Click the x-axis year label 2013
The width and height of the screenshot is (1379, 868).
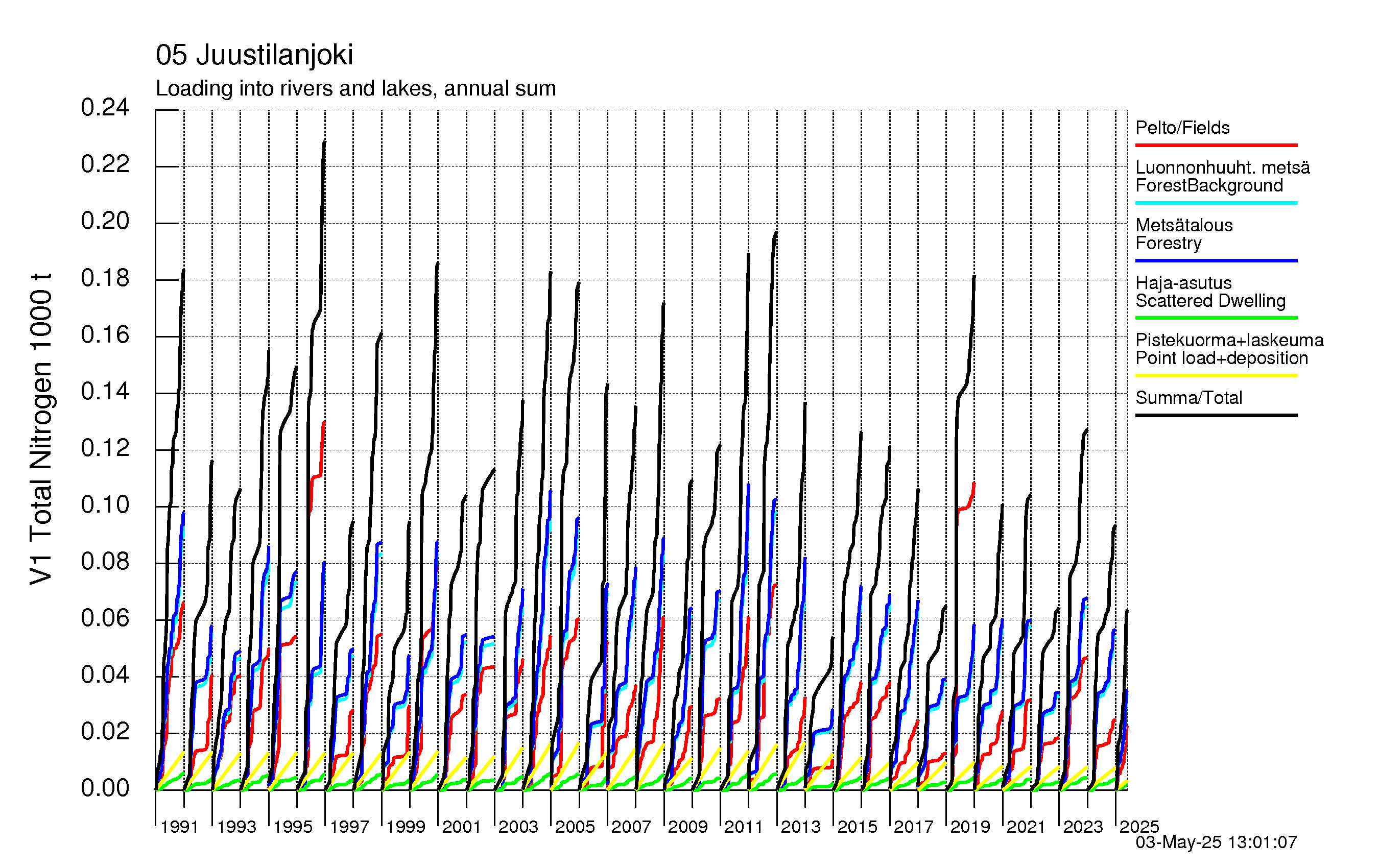pos(801,827)
